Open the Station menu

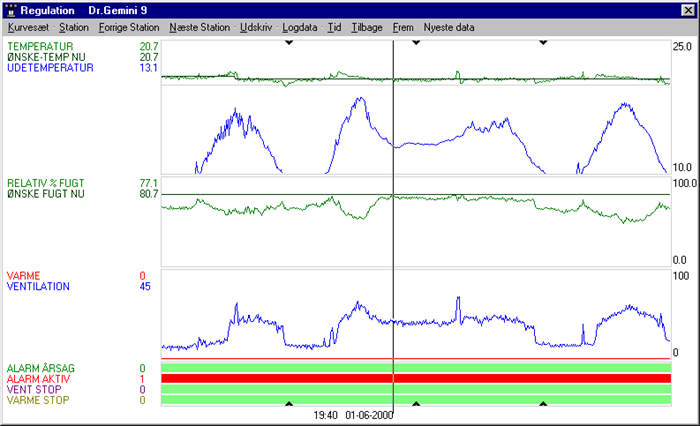73,28
